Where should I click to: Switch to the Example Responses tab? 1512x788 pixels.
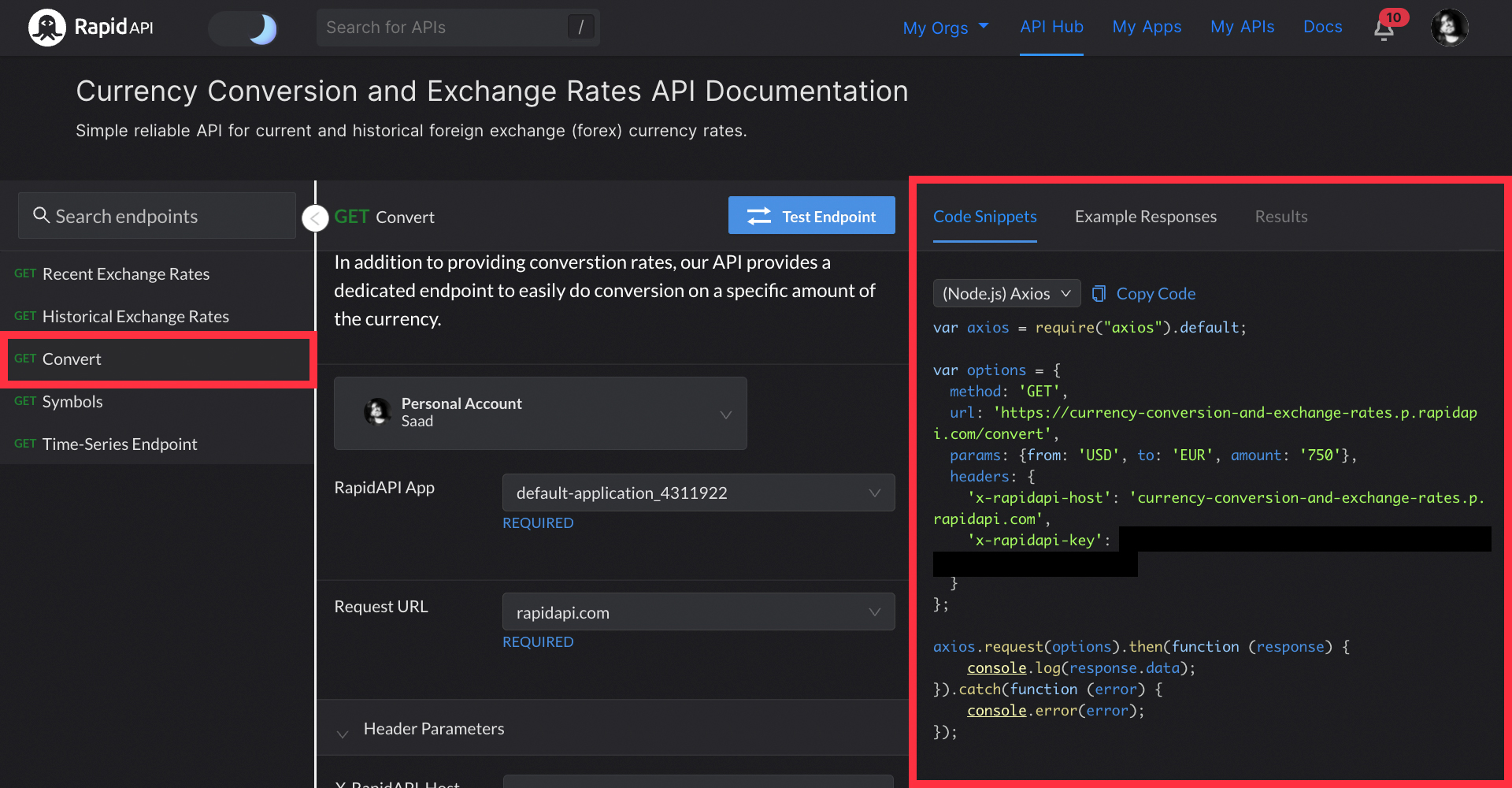tap(1146, 217)
